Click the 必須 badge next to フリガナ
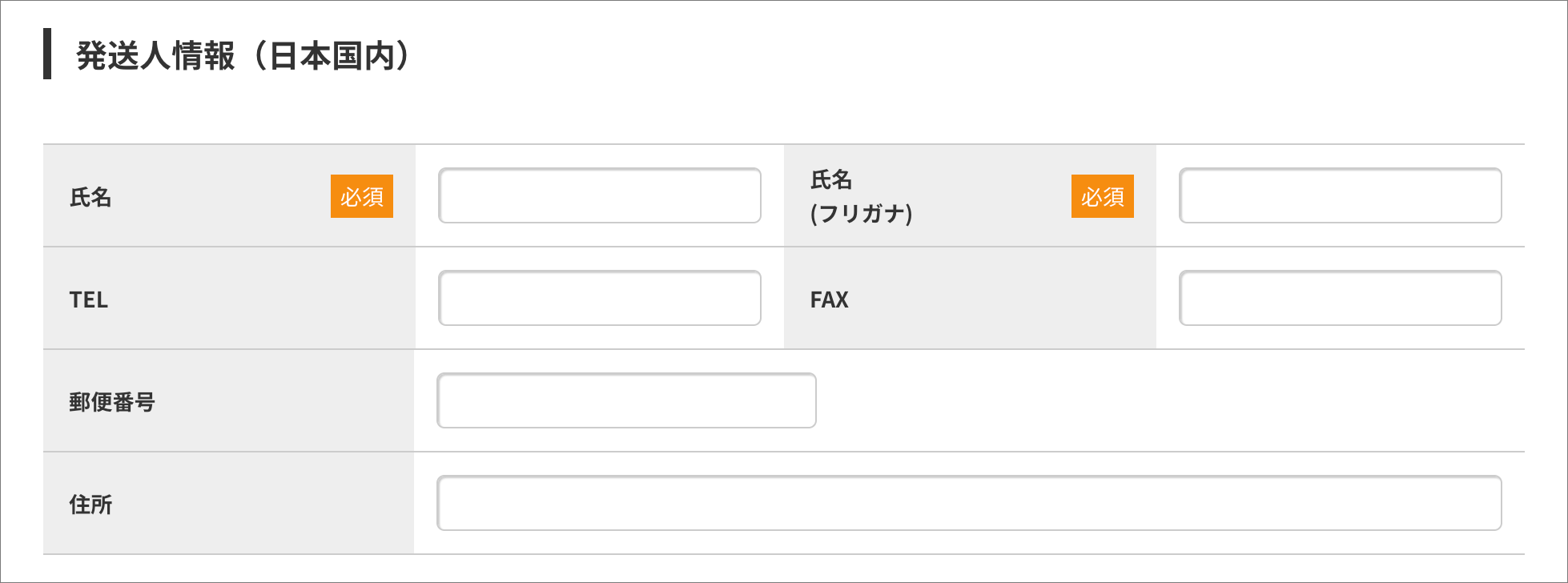The image size is (1568, 583). click(x=1102, y=196)
